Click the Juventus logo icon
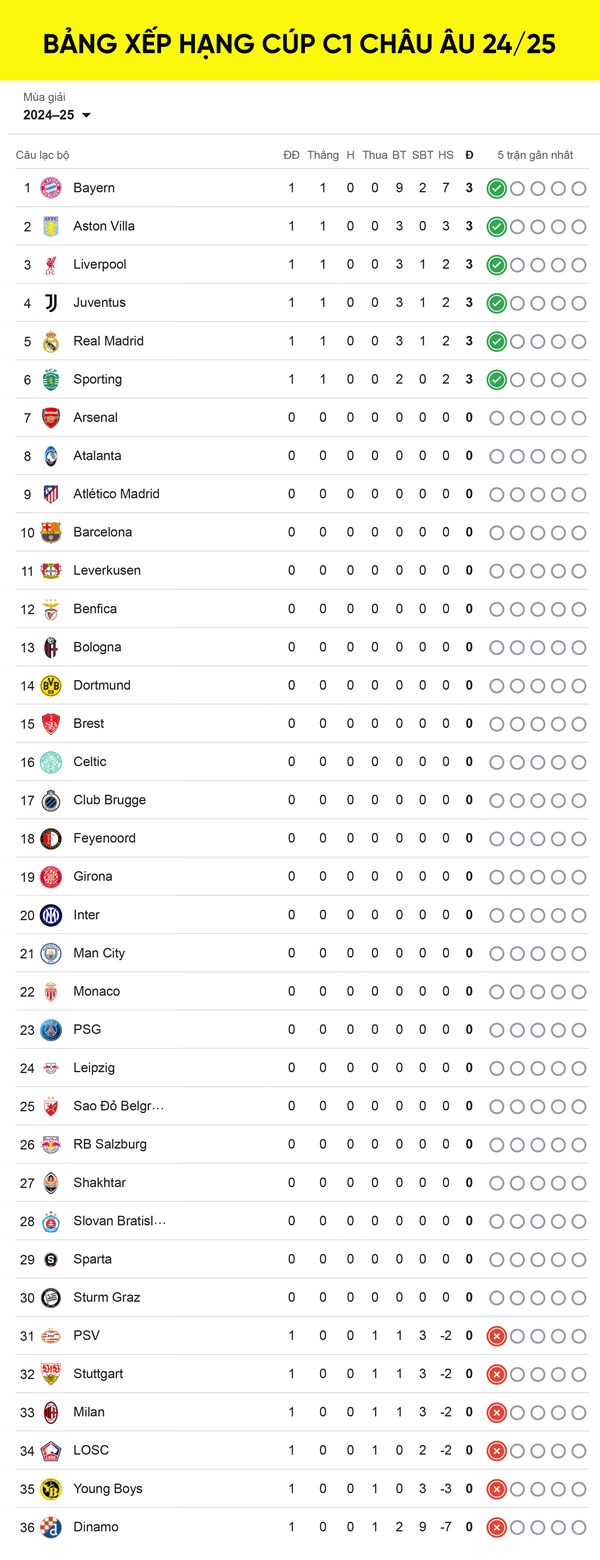The image size is (600, 1560). 51,303
